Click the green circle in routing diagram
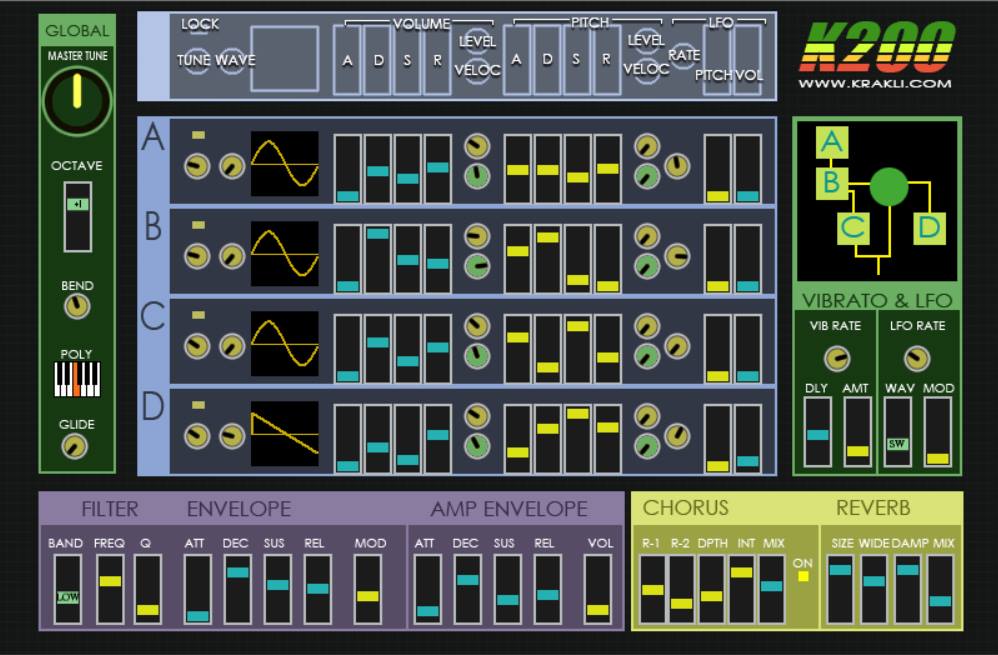This screenshot has height=655, width=998. click(889, 187)
